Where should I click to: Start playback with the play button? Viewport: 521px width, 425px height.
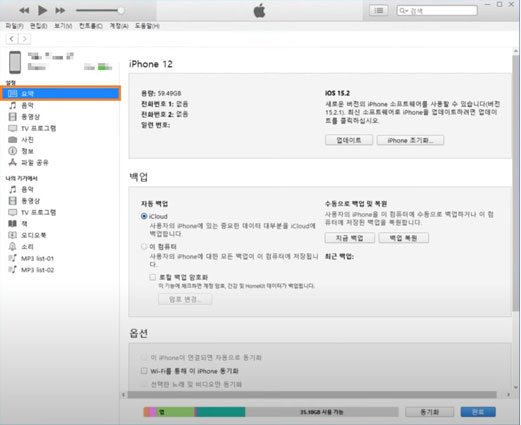pyautogui.click(x=42, y=10)
